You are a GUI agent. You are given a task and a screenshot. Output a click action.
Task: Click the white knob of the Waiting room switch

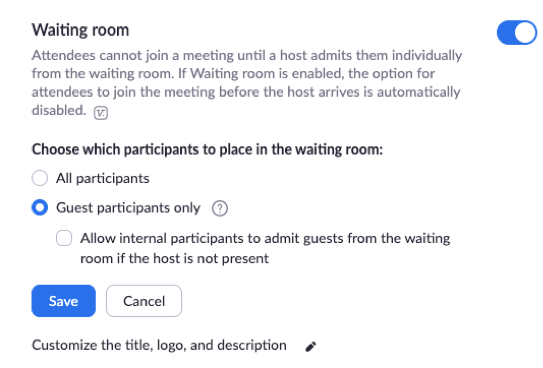(525, 33)
